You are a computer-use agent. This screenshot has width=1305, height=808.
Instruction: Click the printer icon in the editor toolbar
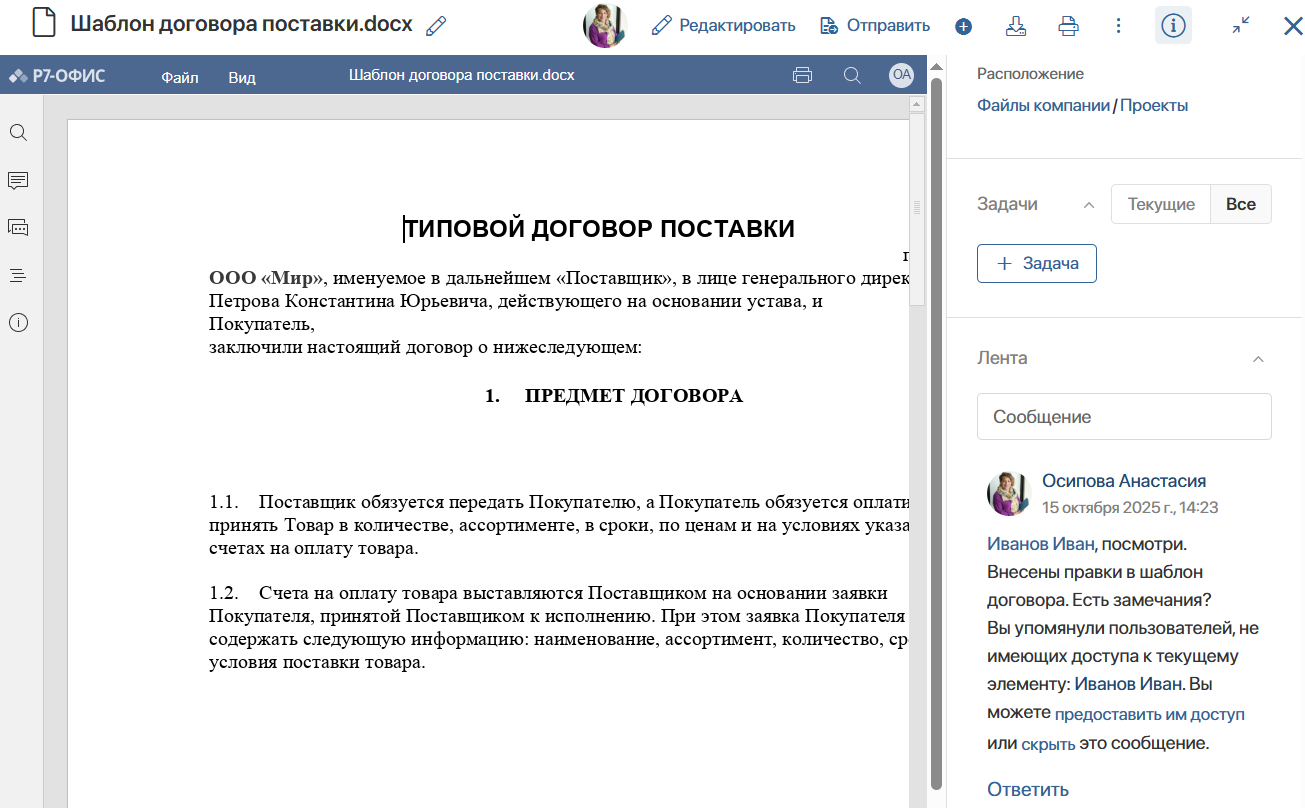point(802,75)
